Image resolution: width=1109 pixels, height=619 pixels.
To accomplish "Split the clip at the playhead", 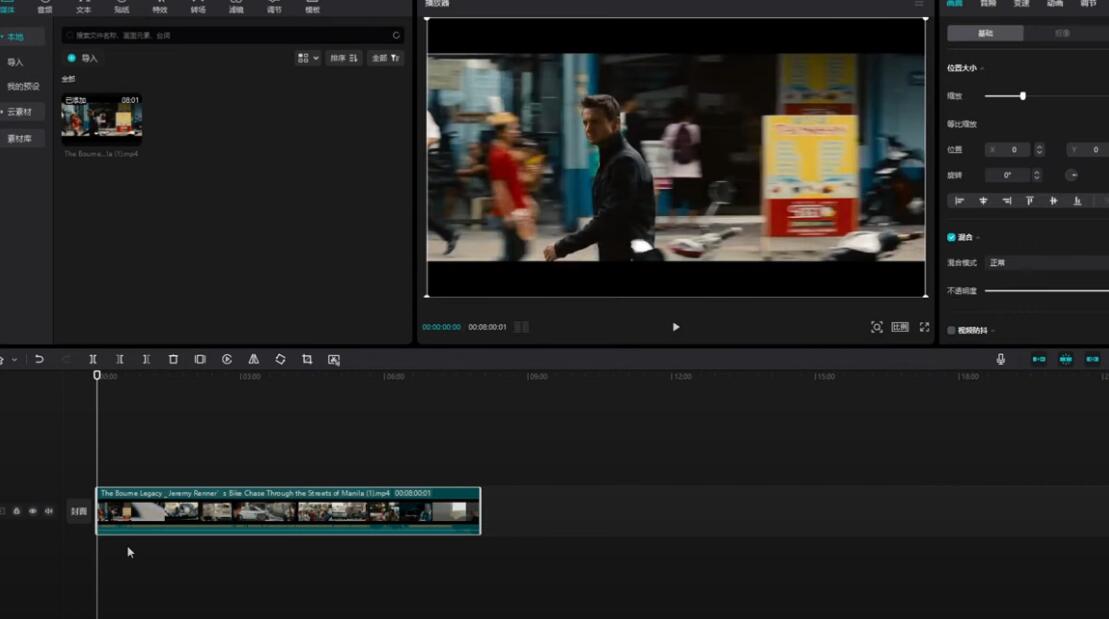I will coord(93,359).
